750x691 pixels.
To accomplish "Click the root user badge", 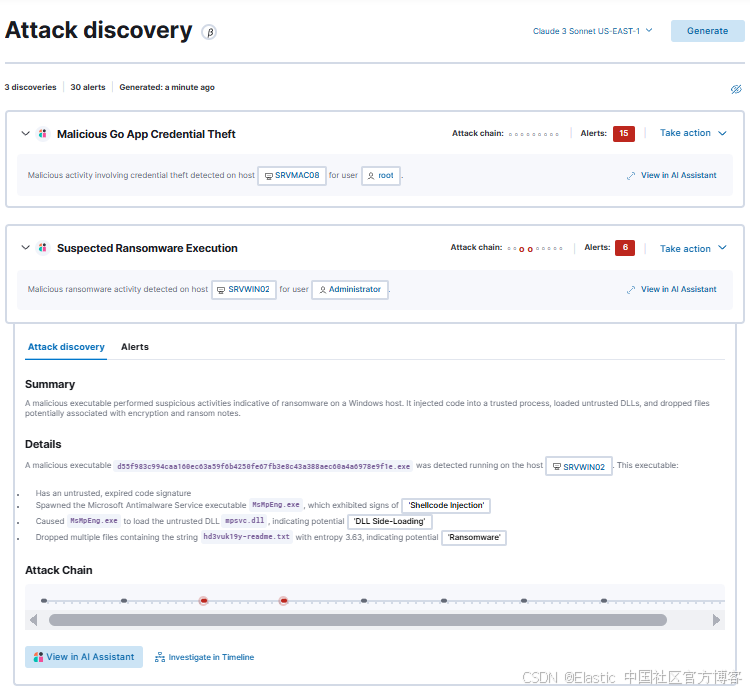I will click(381, 175).
